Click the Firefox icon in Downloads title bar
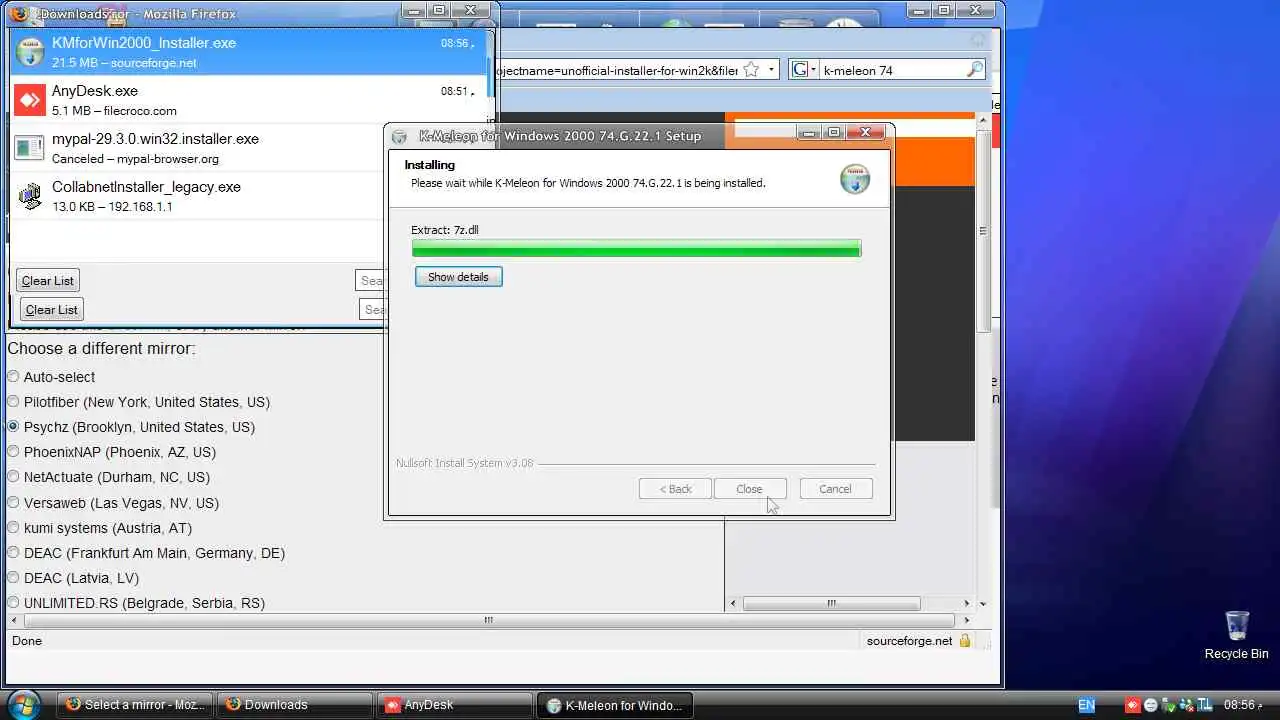Viewport: 1280px width, 720px height. pos(19,14)
